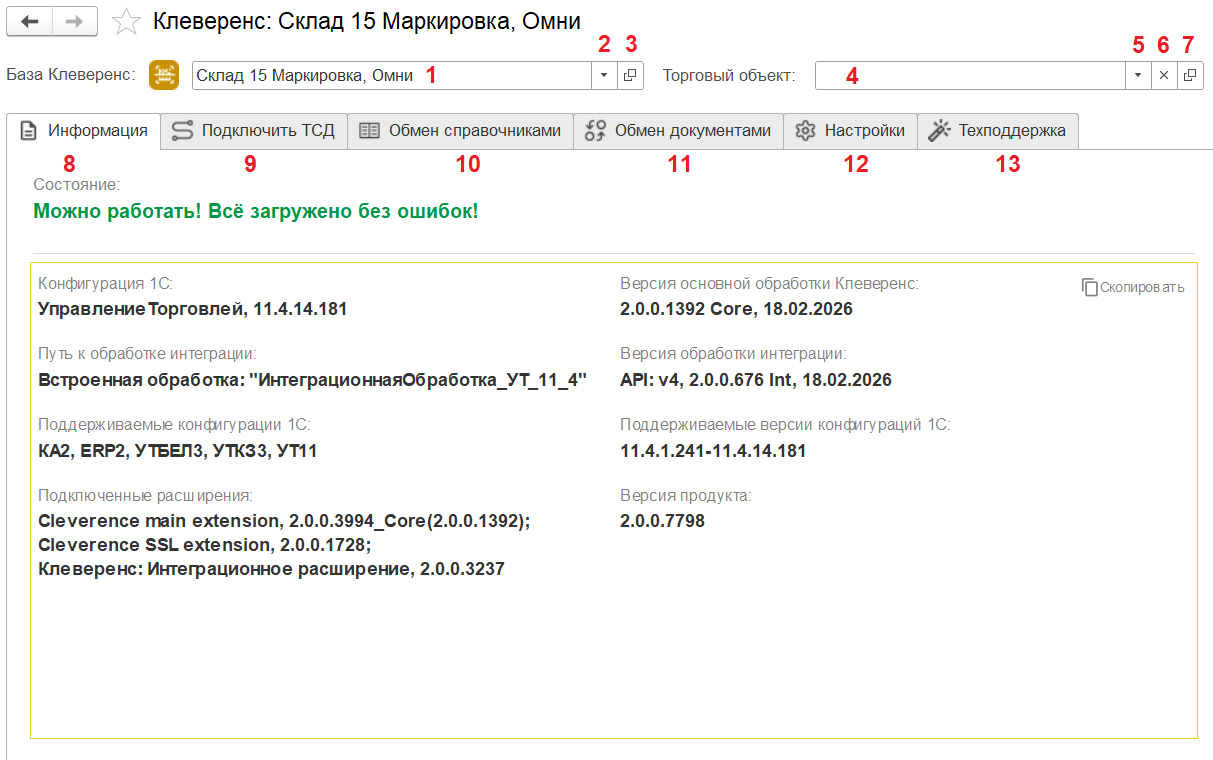This screenshot has height=760, width=1213.
Task: Click product version 2.0.0.7798
Action: tap(662, 521)
